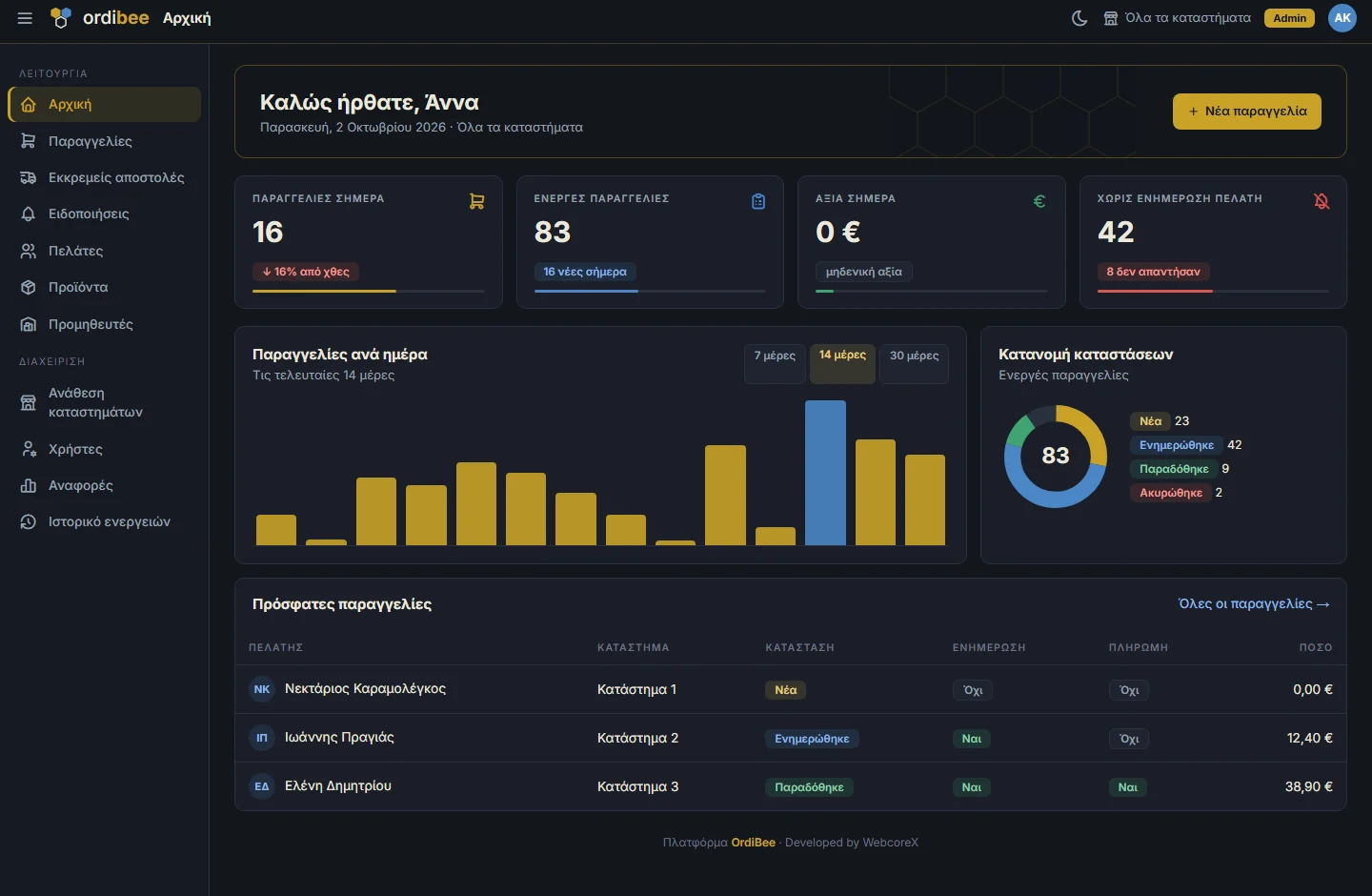Open the 'Όλα τα καταστήματα' store selector
The width and height of the screenshot is (1372, 896).
pyautogui.click(x=1177, y=18)
